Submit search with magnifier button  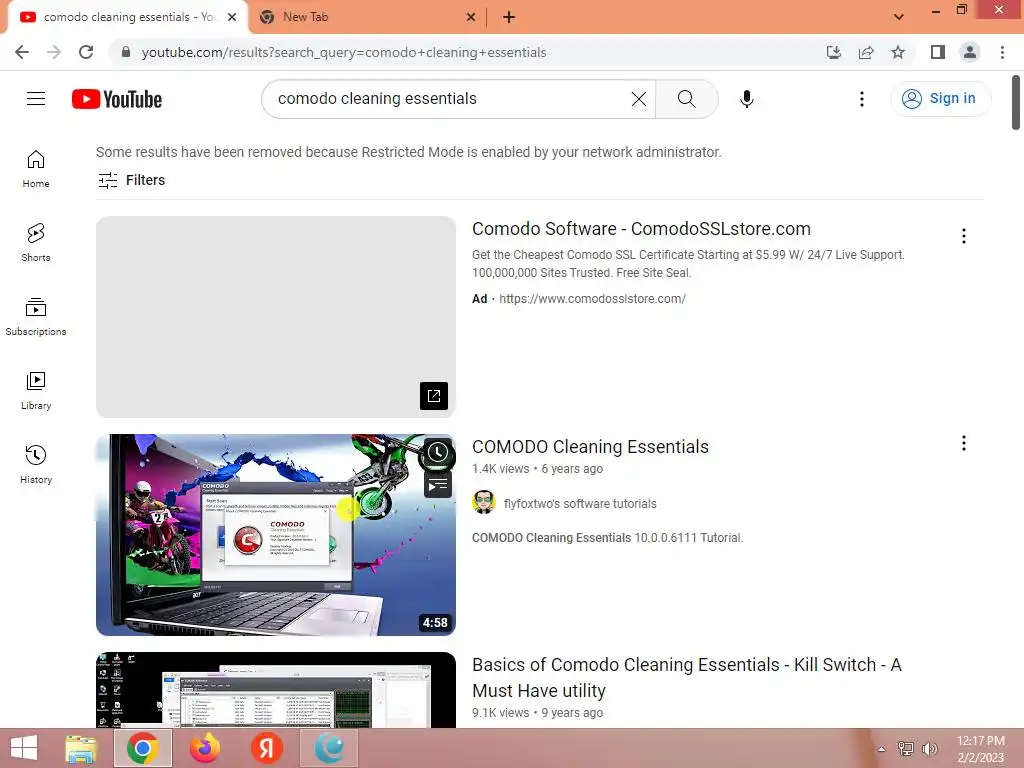[686, 99]
